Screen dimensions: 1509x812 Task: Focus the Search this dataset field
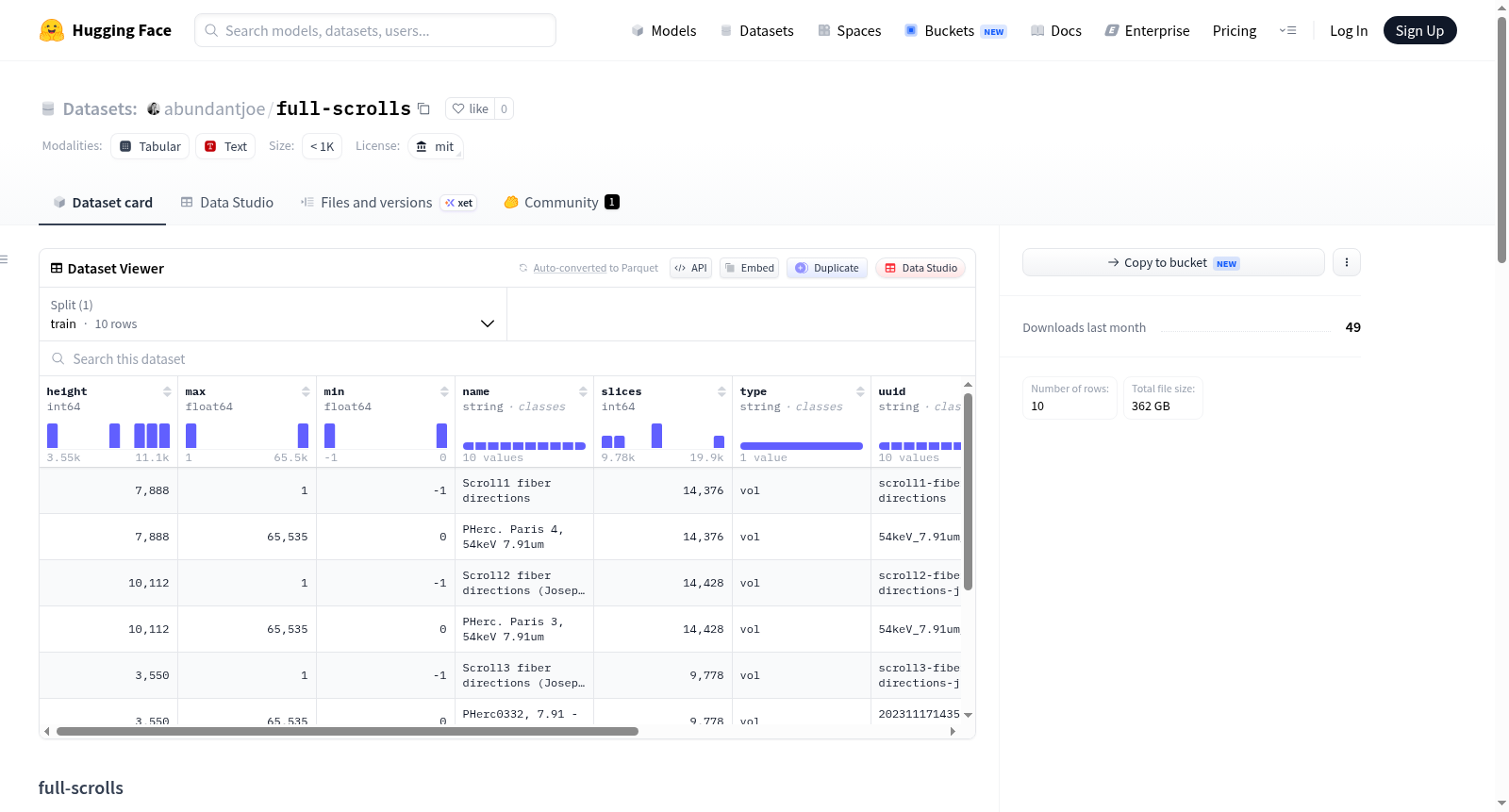507,358
